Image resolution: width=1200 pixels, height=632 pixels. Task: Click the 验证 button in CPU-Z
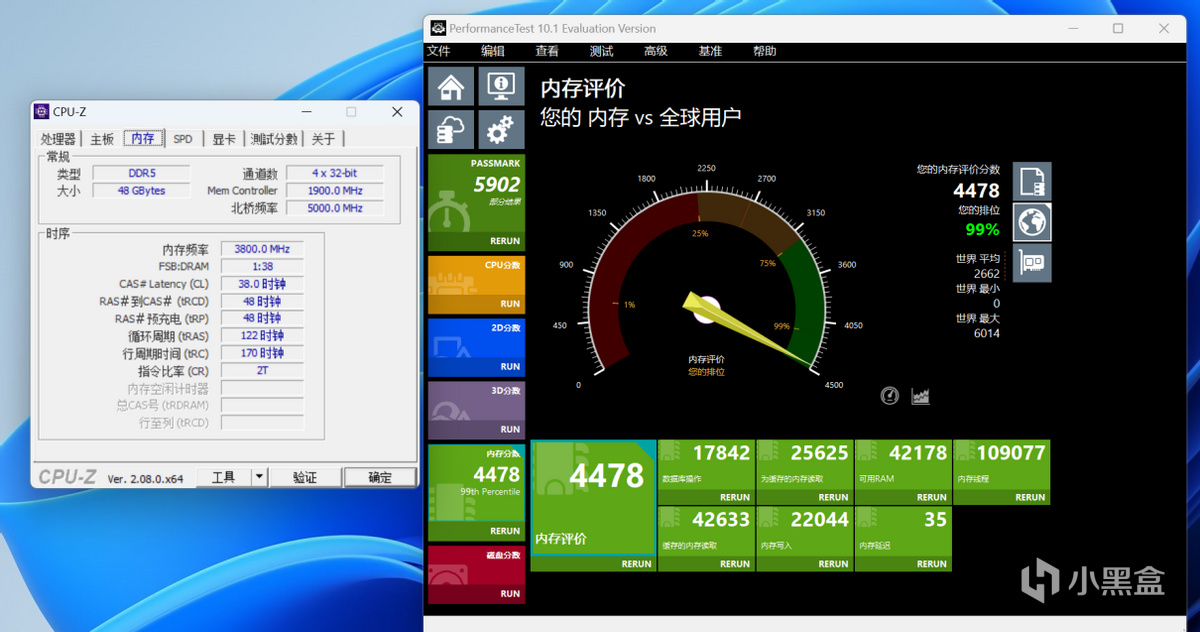coord(304,478)
